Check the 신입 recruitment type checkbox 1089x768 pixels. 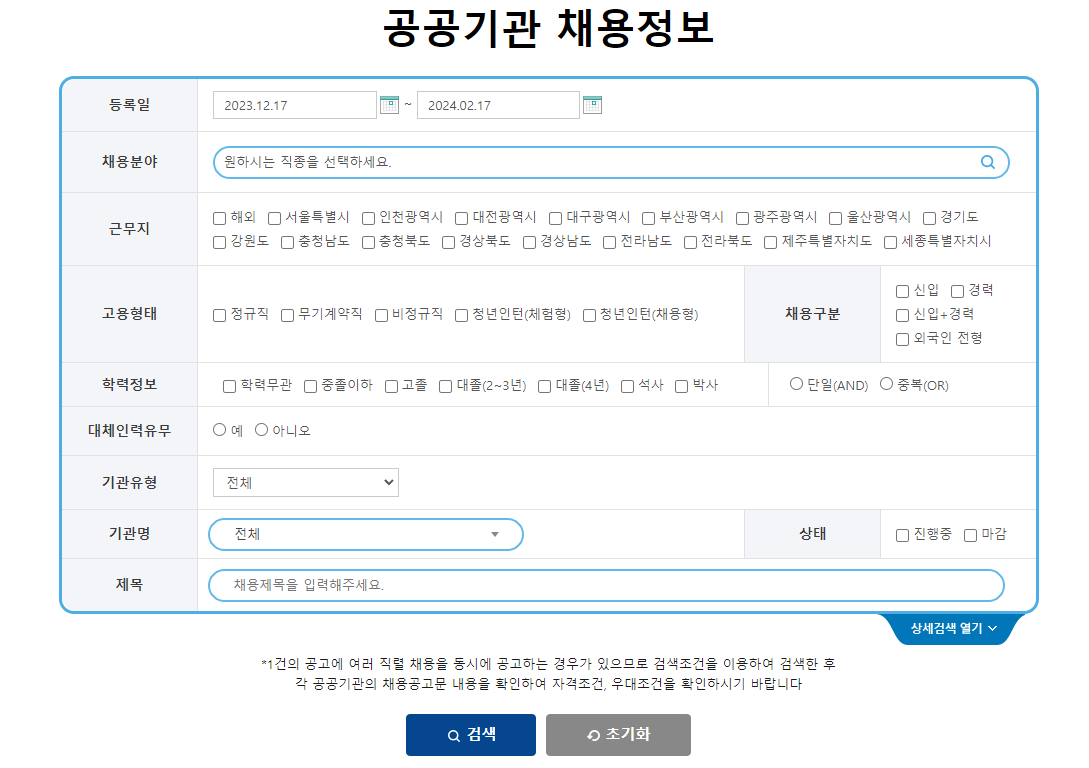(901, 289)
